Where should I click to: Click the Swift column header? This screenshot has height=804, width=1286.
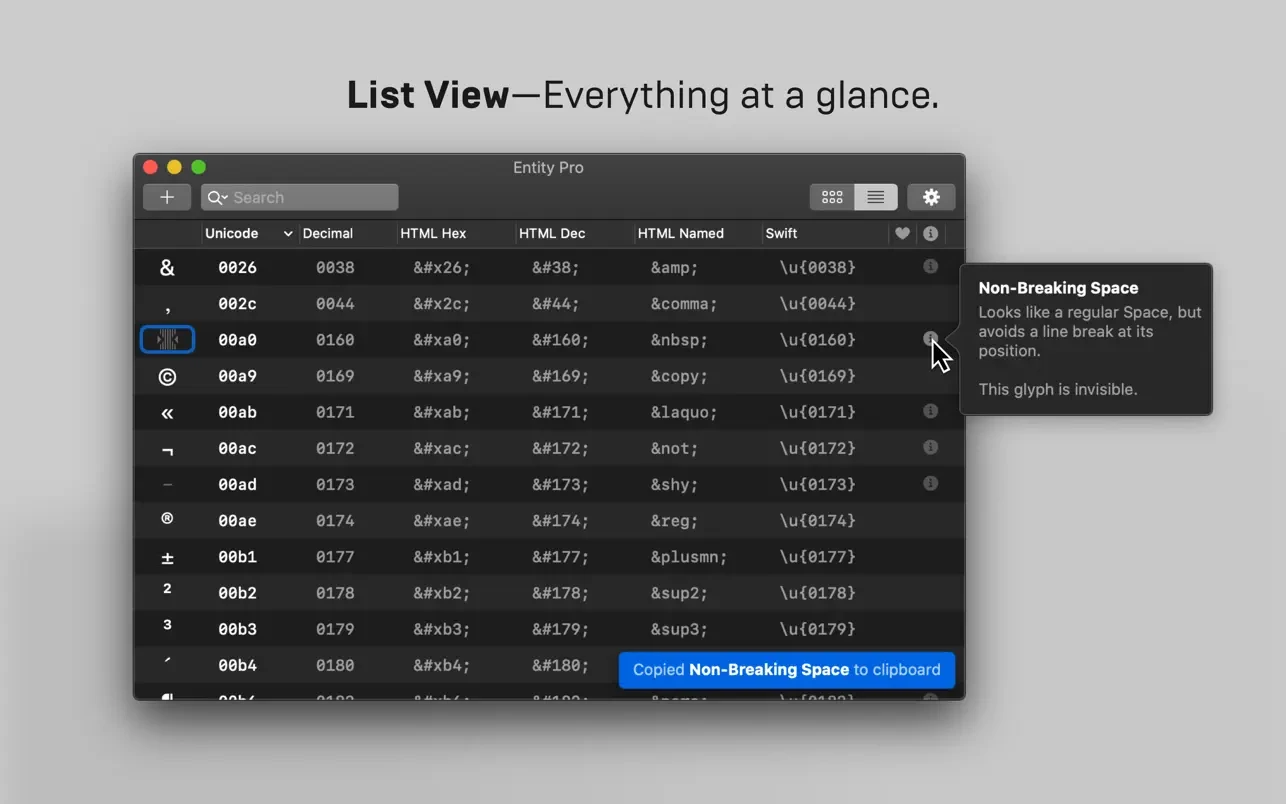(781, 233)
